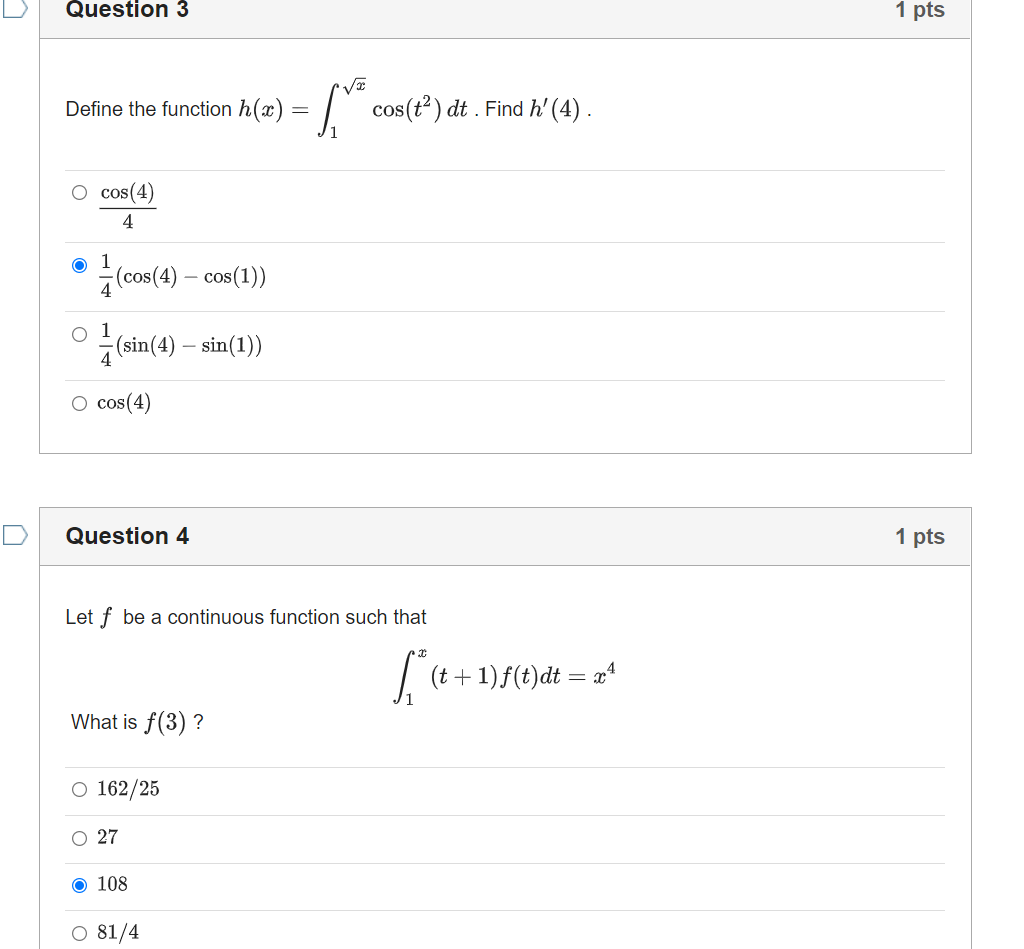Screen dimensions: 1024x949
Task: Click the 1 pts label for Question 4
Action: point(921,536)
